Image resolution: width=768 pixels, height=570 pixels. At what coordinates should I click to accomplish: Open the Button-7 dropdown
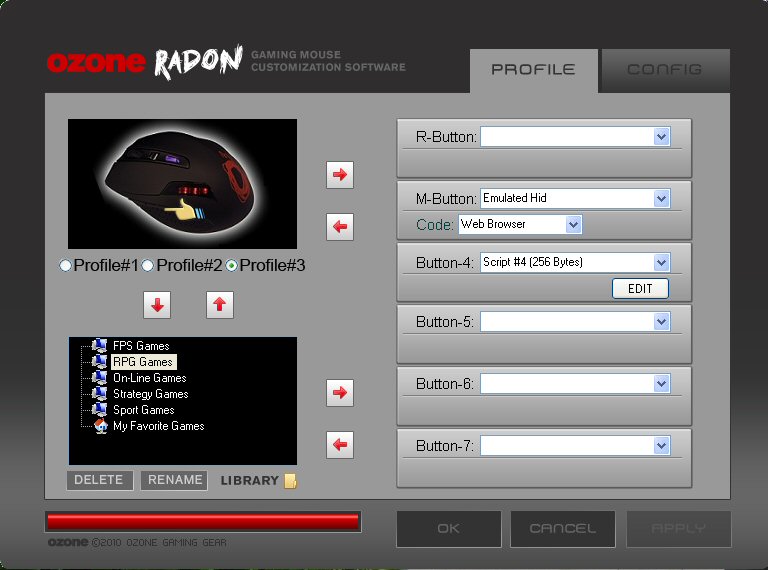coord(661,446)
